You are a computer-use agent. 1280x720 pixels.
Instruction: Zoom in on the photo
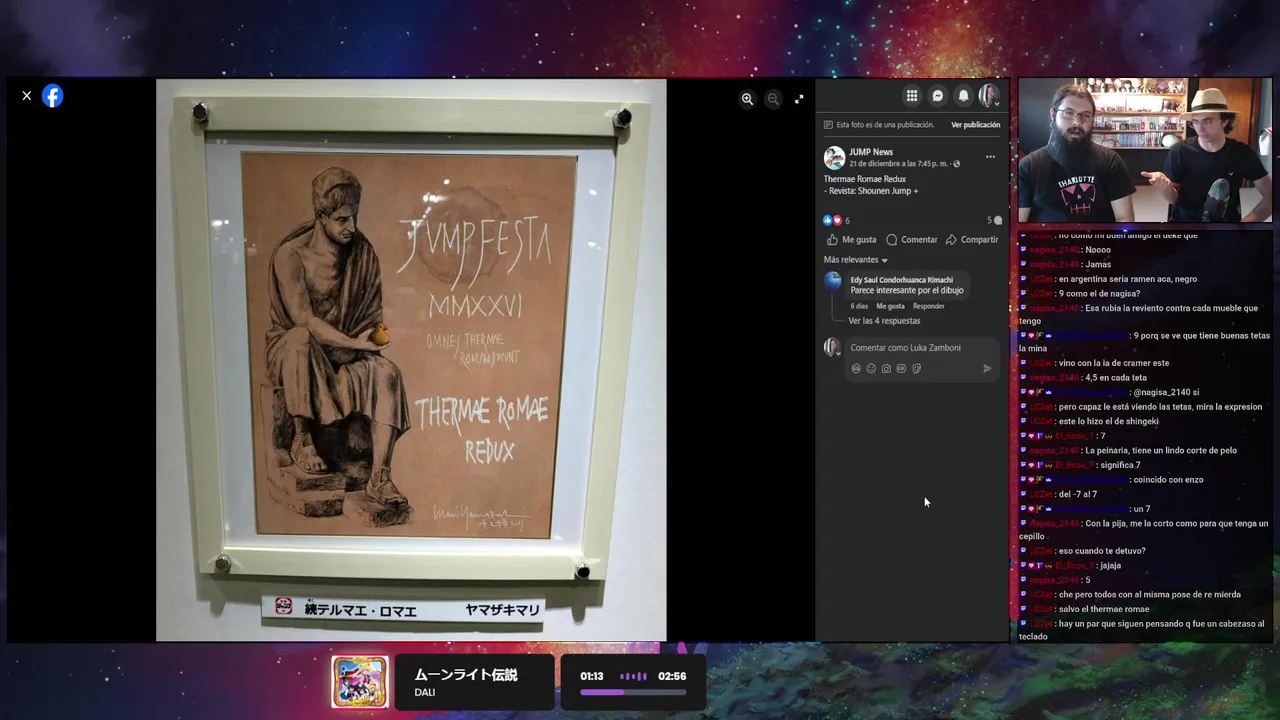(x=747, y=99)
